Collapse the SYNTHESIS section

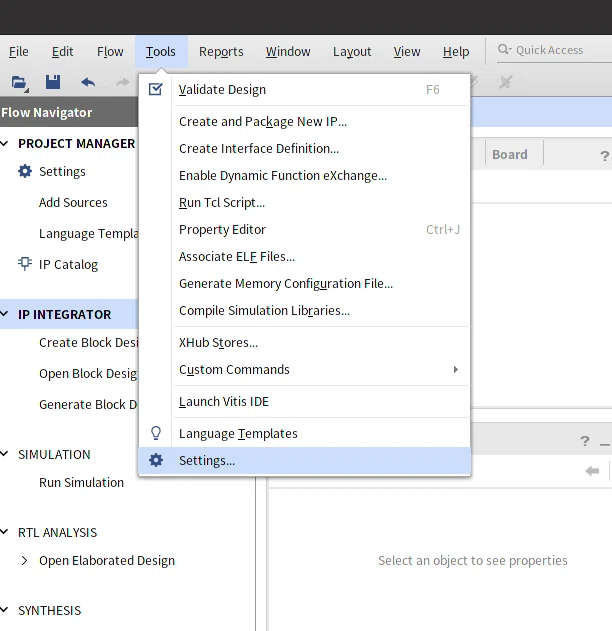[x=4, y=610]
